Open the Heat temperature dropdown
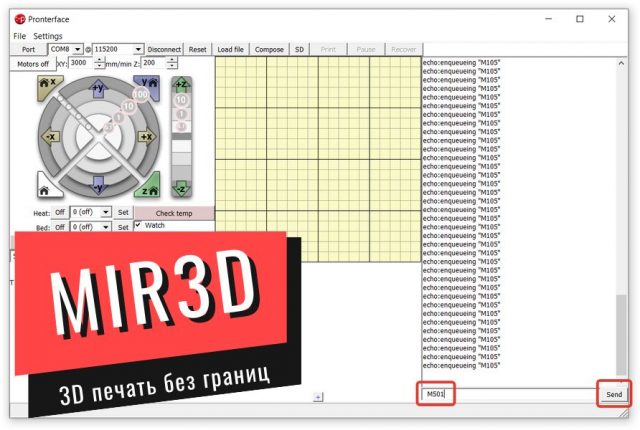The height and width of the screenshot is (430, 640). [106, 212]
